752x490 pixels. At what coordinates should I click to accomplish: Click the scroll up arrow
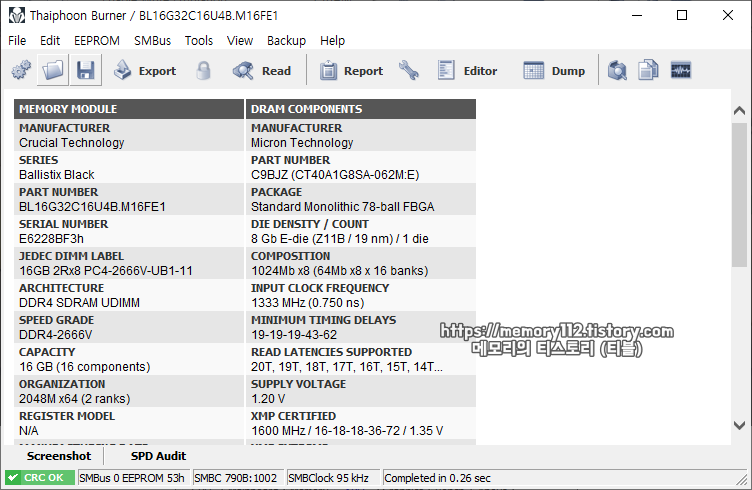[740, 111]
